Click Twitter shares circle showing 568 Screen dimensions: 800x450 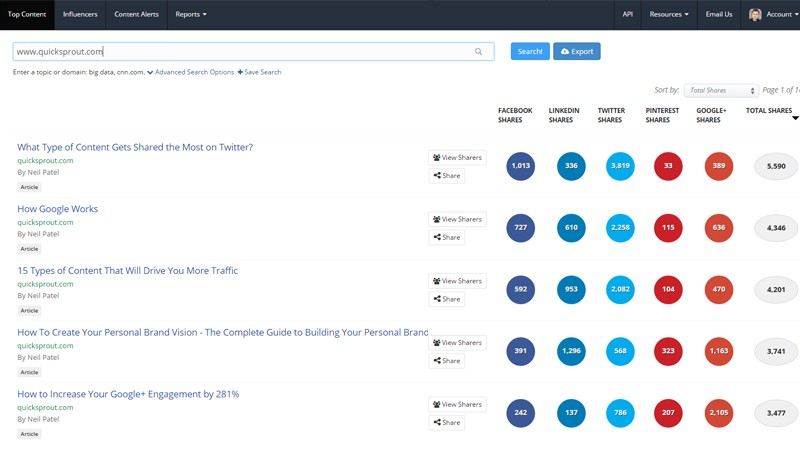(x=620, y=351)
